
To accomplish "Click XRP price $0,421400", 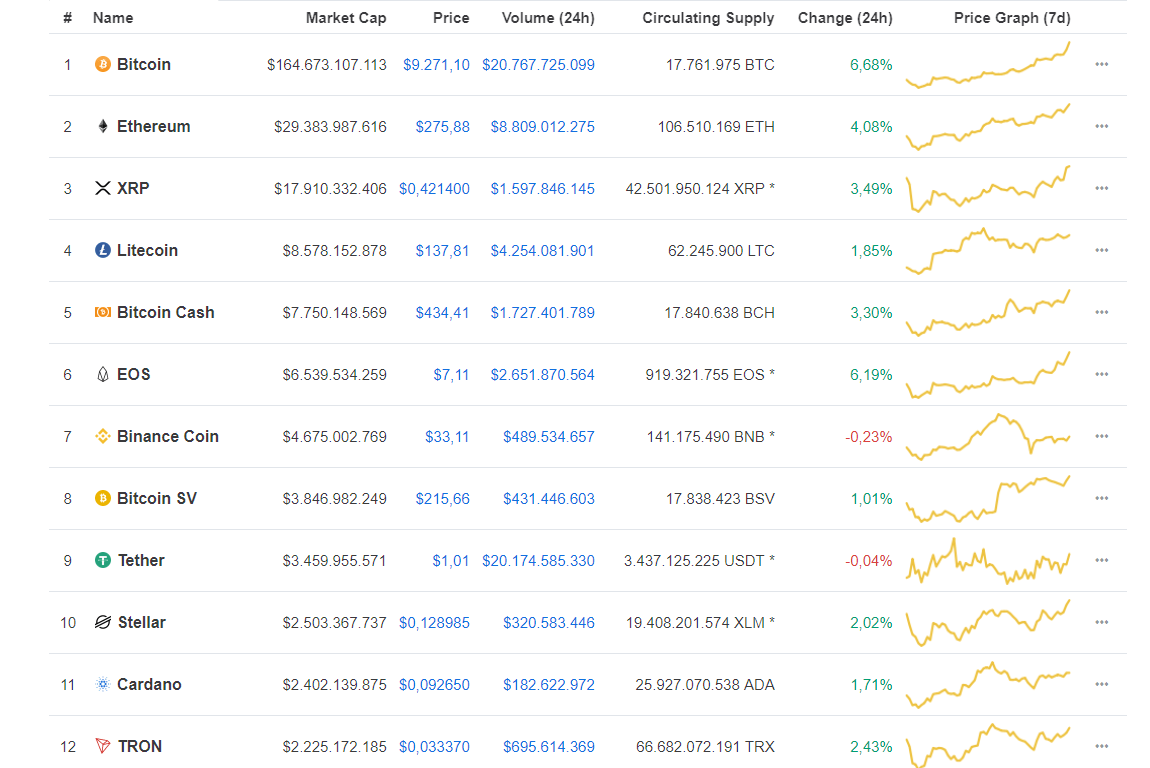I will [x=434, y=189].
